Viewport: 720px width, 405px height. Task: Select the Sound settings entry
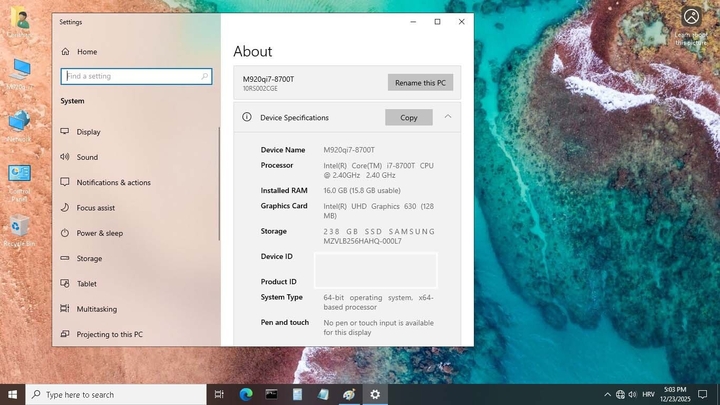87,157
